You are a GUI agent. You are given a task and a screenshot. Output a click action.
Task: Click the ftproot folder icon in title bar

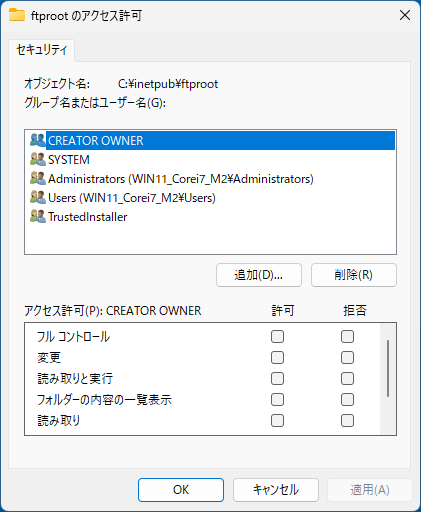point(17,15)
